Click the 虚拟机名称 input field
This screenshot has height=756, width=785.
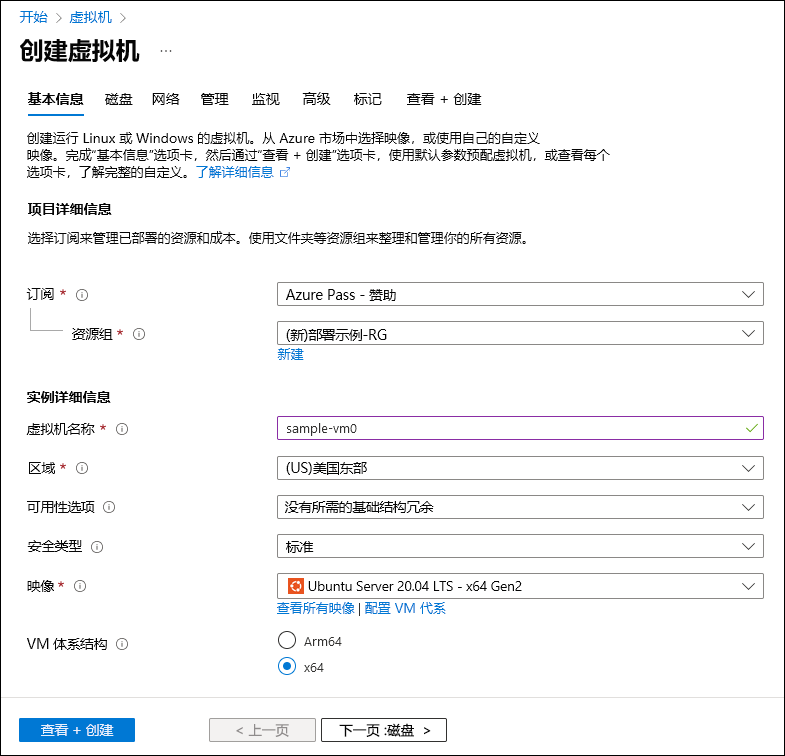(520, 428)
